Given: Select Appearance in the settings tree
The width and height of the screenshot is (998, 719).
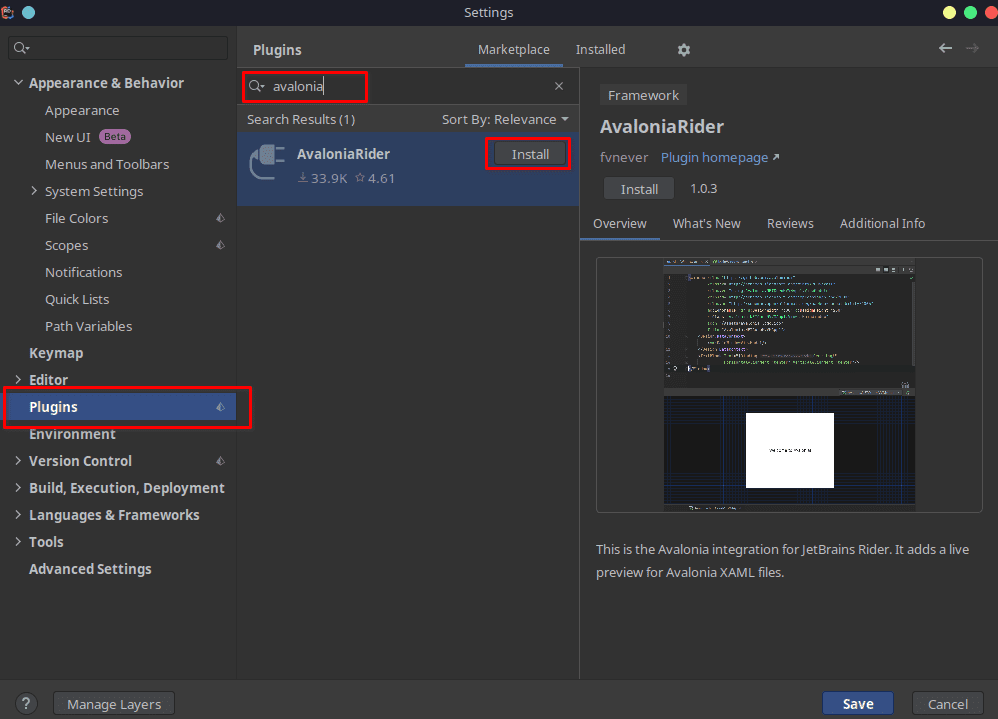Looking at the screenshot, I should (x=82, y=110).
